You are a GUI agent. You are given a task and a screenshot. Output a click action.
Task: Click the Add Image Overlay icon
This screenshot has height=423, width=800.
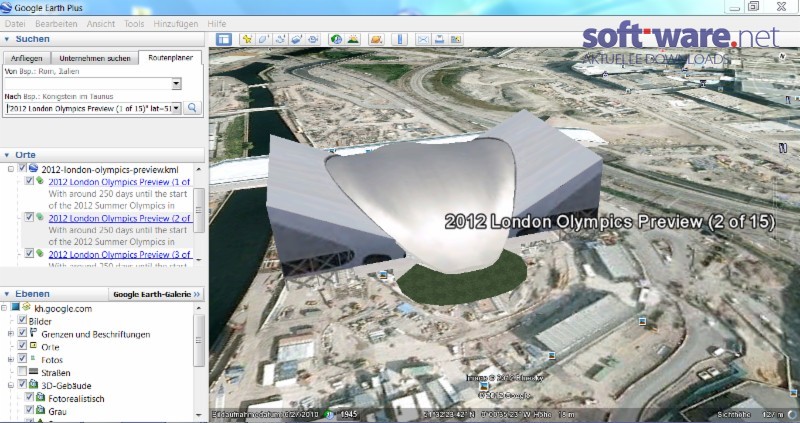[296, 39]
